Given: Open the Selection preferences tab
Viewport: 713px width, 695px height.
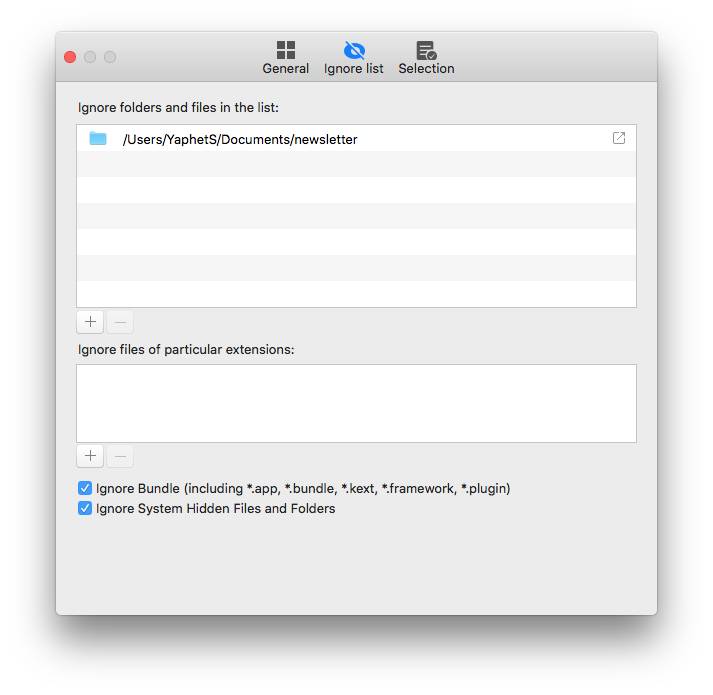Looking at the screenshot, I should (x=426, y=58).
